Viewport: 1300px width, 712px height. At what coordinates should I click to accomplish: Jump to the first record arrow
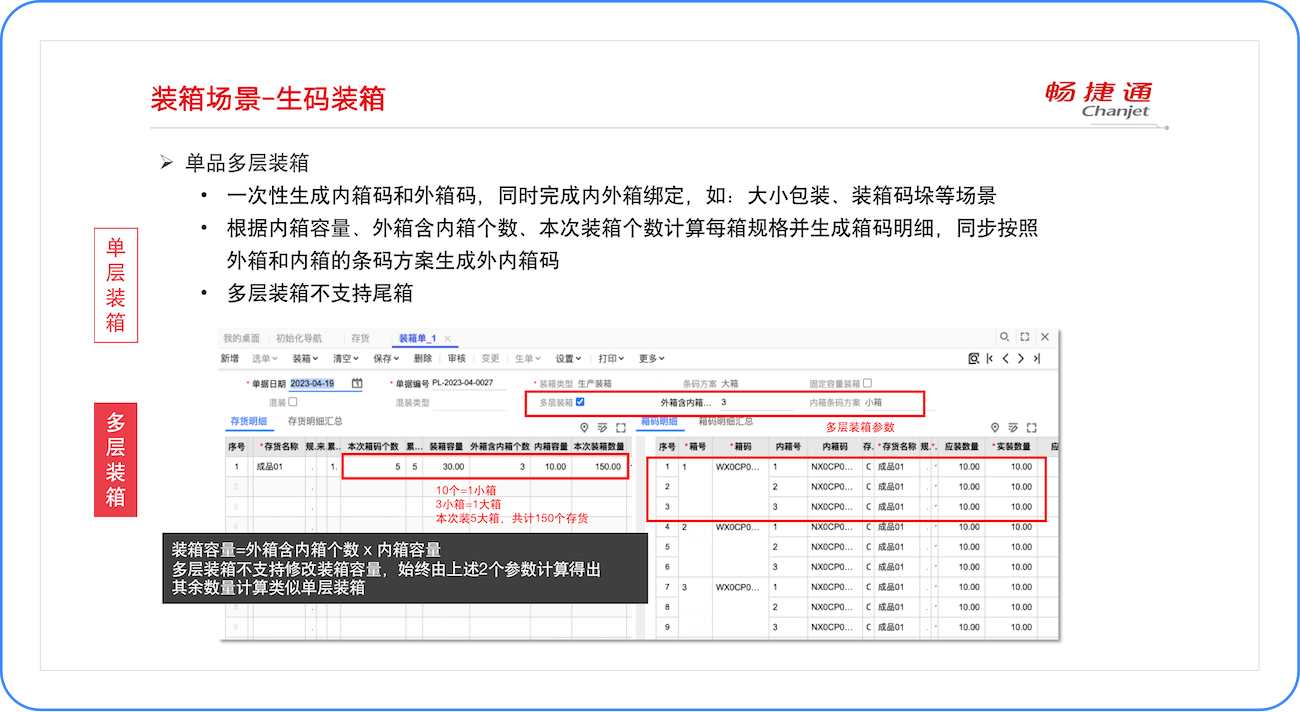point(989,359)
